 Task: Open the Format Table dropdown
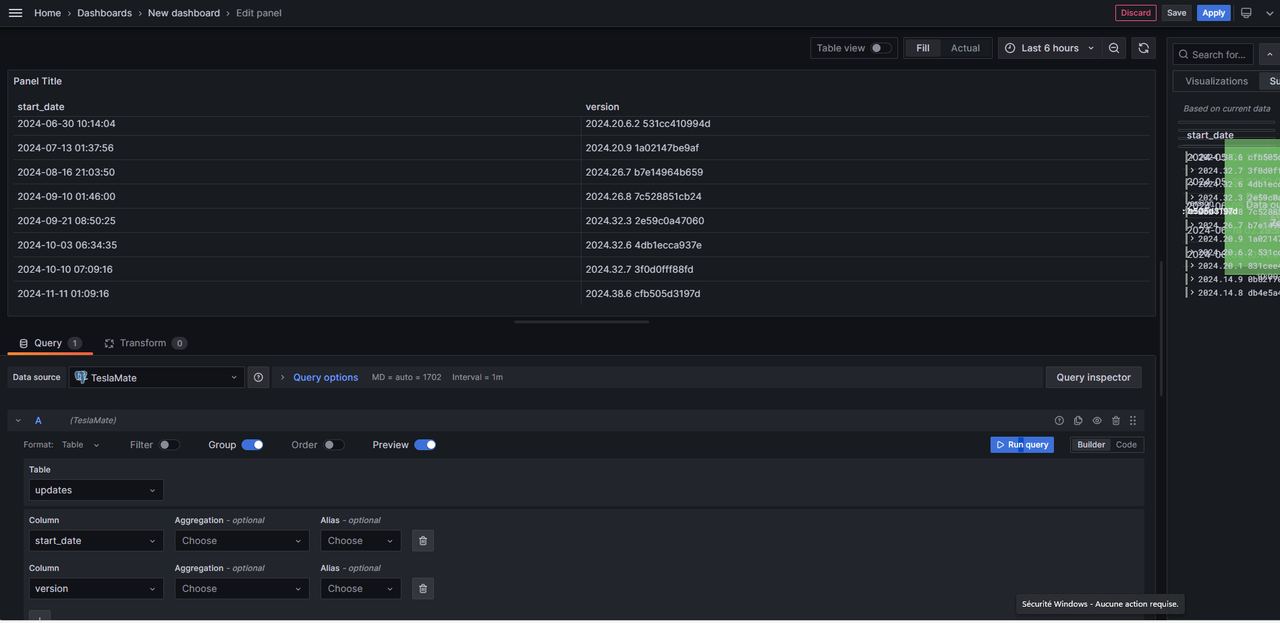[81, 445]
